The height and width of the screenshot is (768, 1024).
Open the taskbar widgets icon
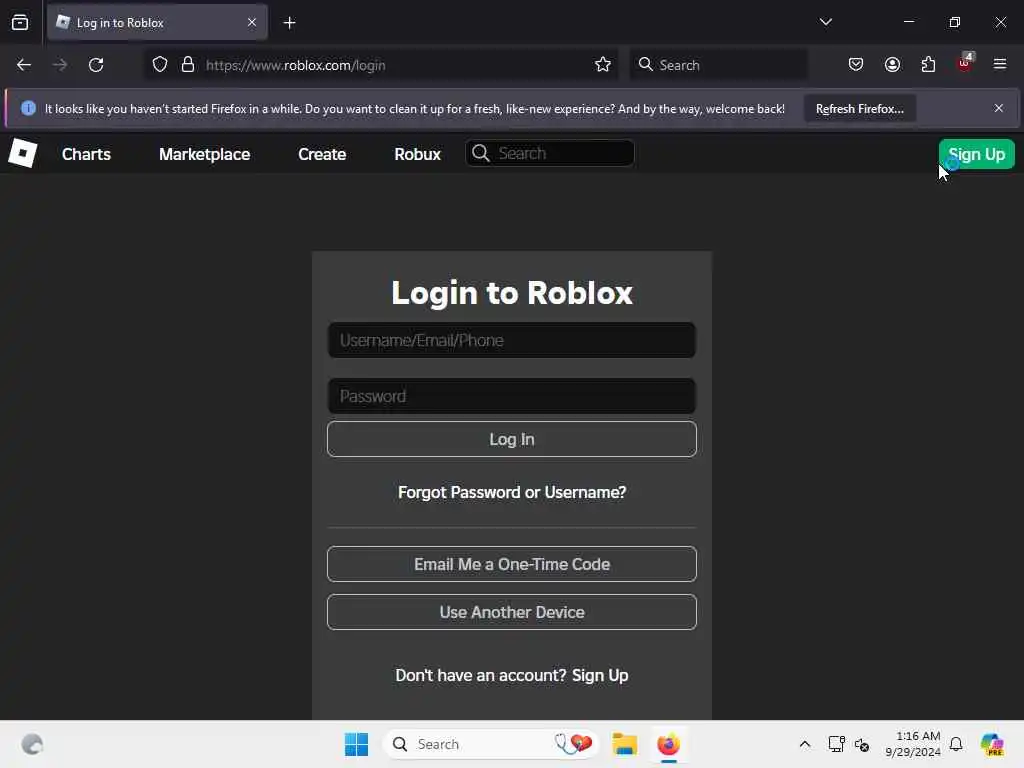pyautogui.click(x=32, y=744)
